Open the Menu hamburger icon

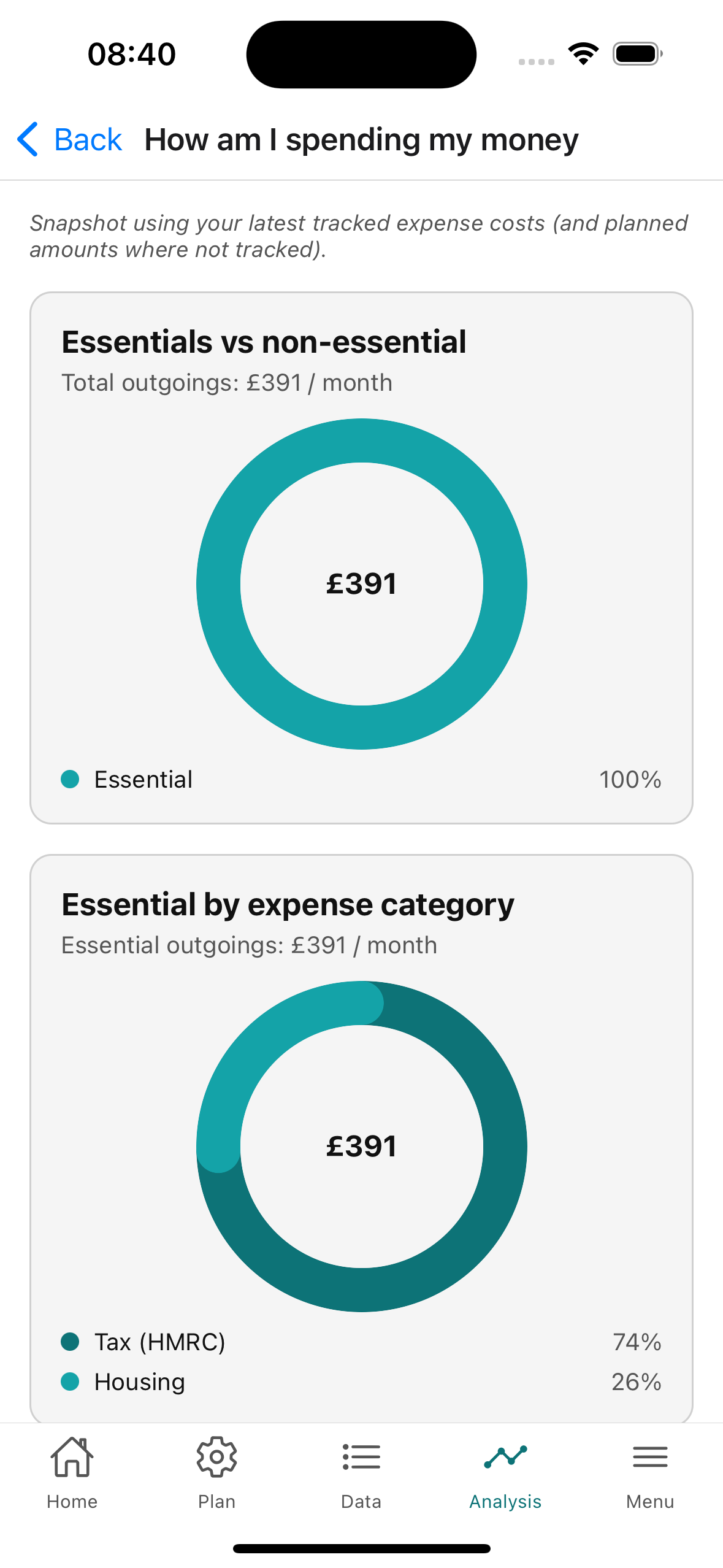pyautogui.click(x=649, y=1457)
